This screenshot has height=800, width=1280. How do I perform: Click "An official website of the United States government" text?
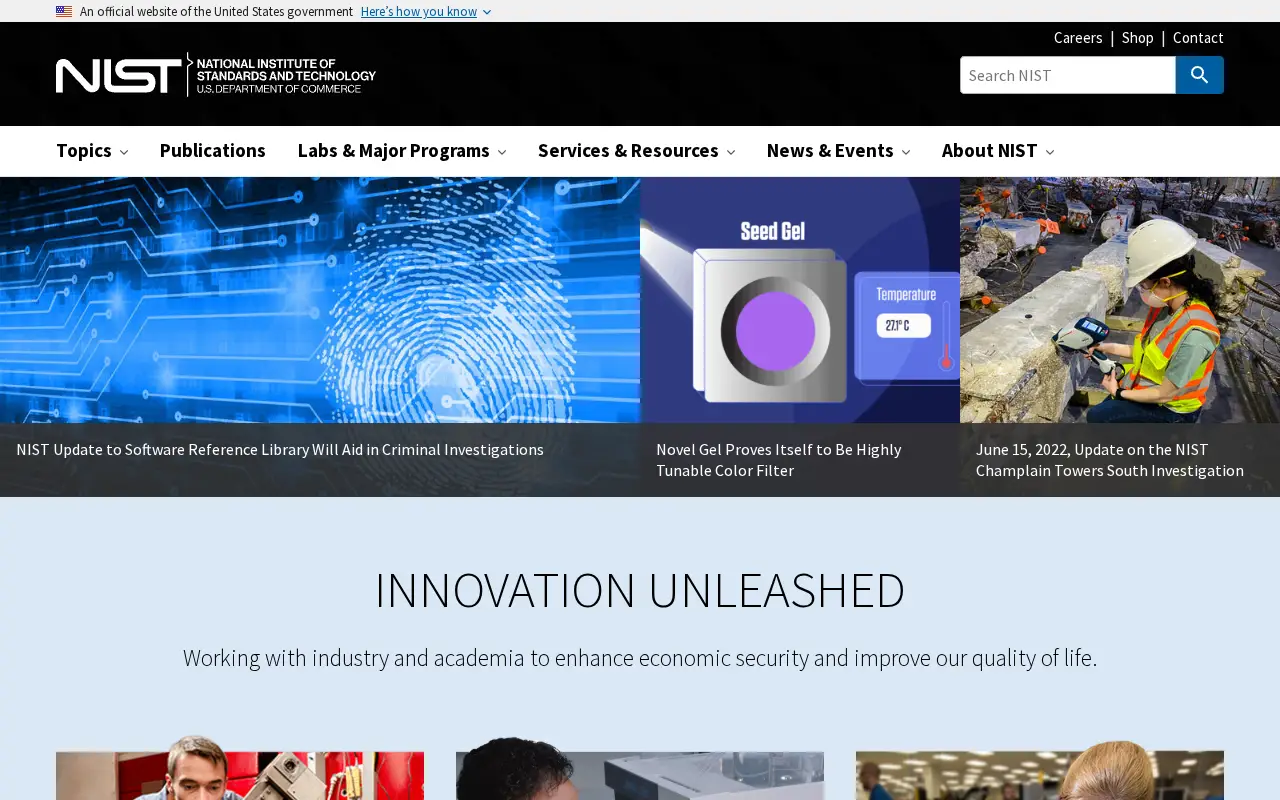point(216,12)
